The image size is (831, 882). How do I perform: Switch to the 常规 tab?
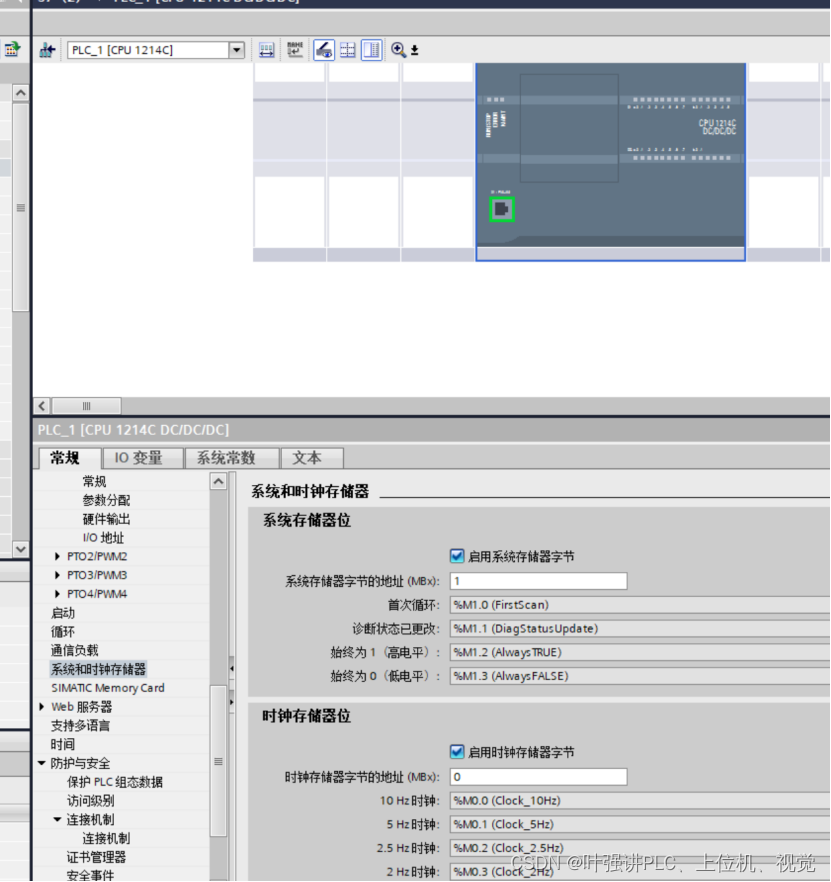(x=65, y=458)
